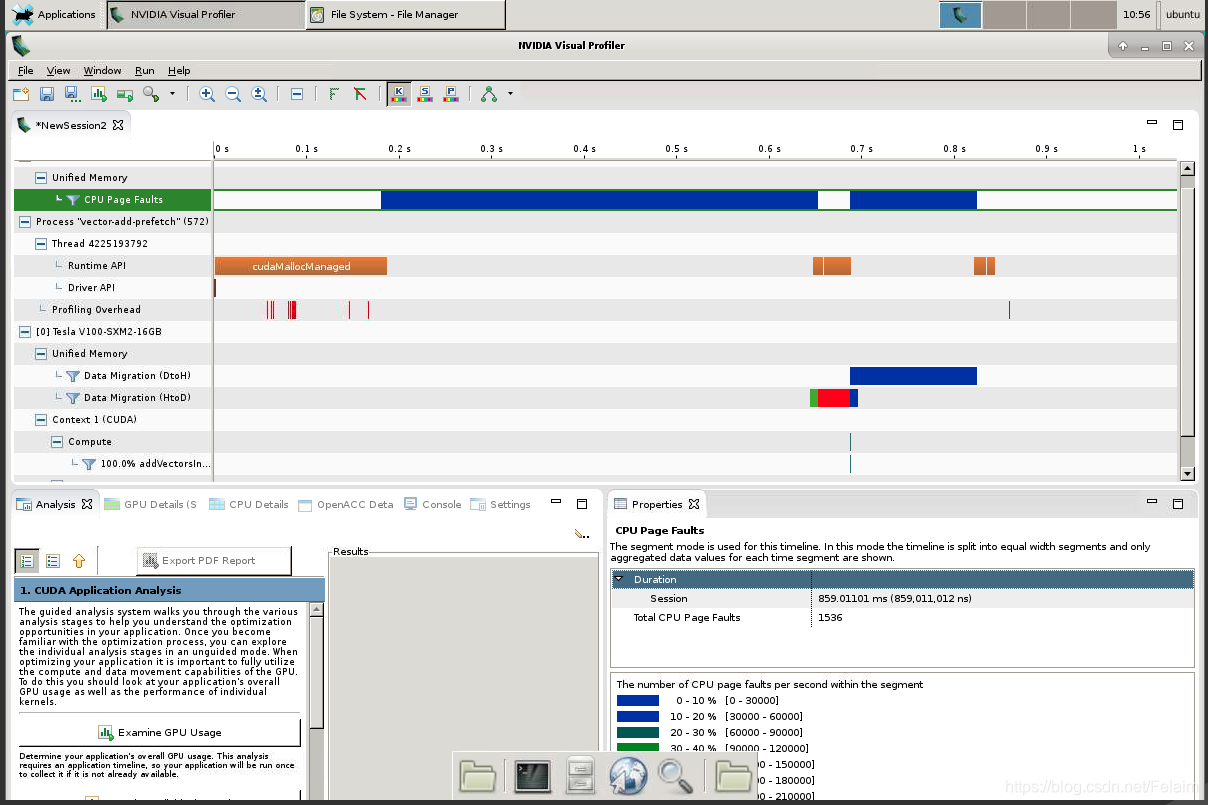Open the View menu
Screen dimensions: 1208x805
click(59, 71)
